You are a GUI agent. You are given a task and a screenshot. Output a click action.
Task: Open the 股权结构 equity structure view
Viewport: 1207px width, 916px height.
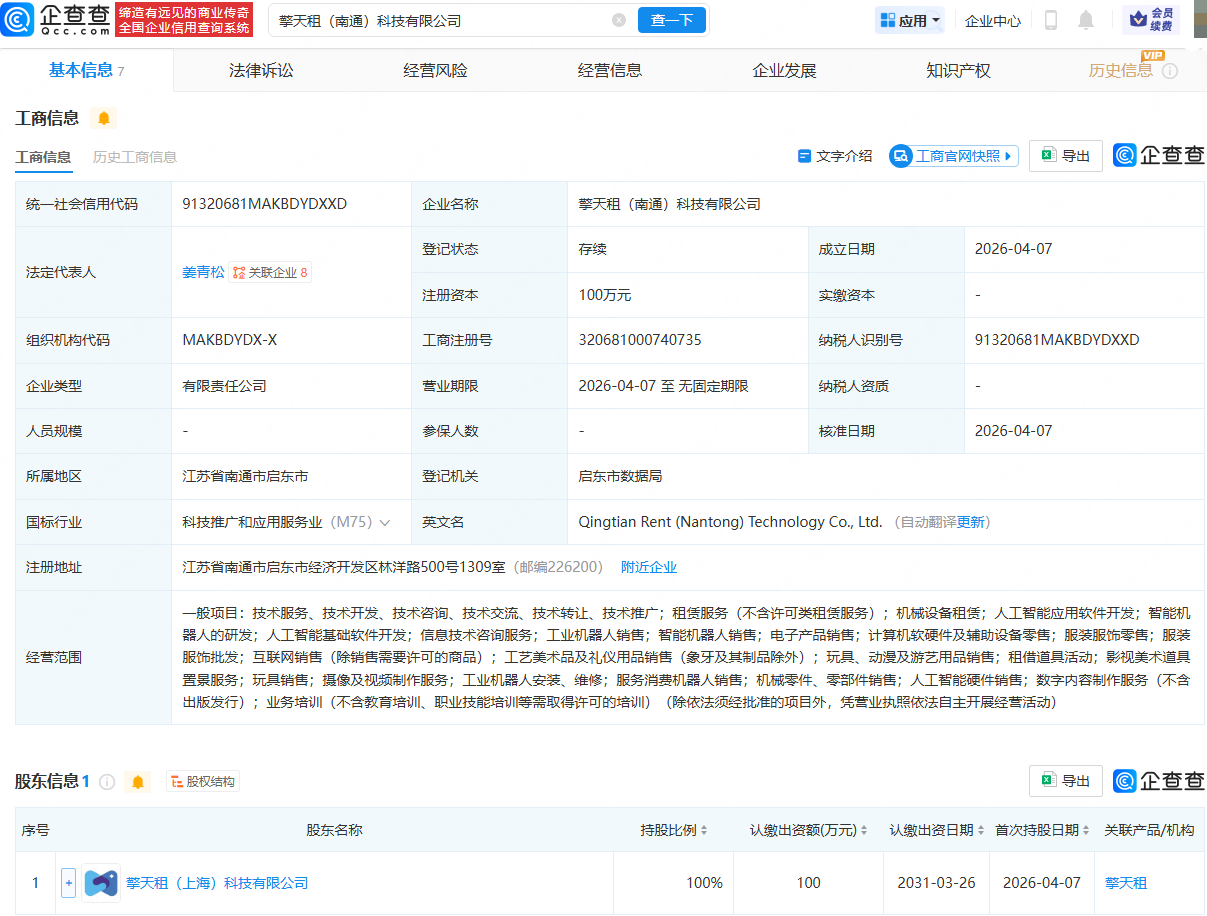[x=203, y=781]
